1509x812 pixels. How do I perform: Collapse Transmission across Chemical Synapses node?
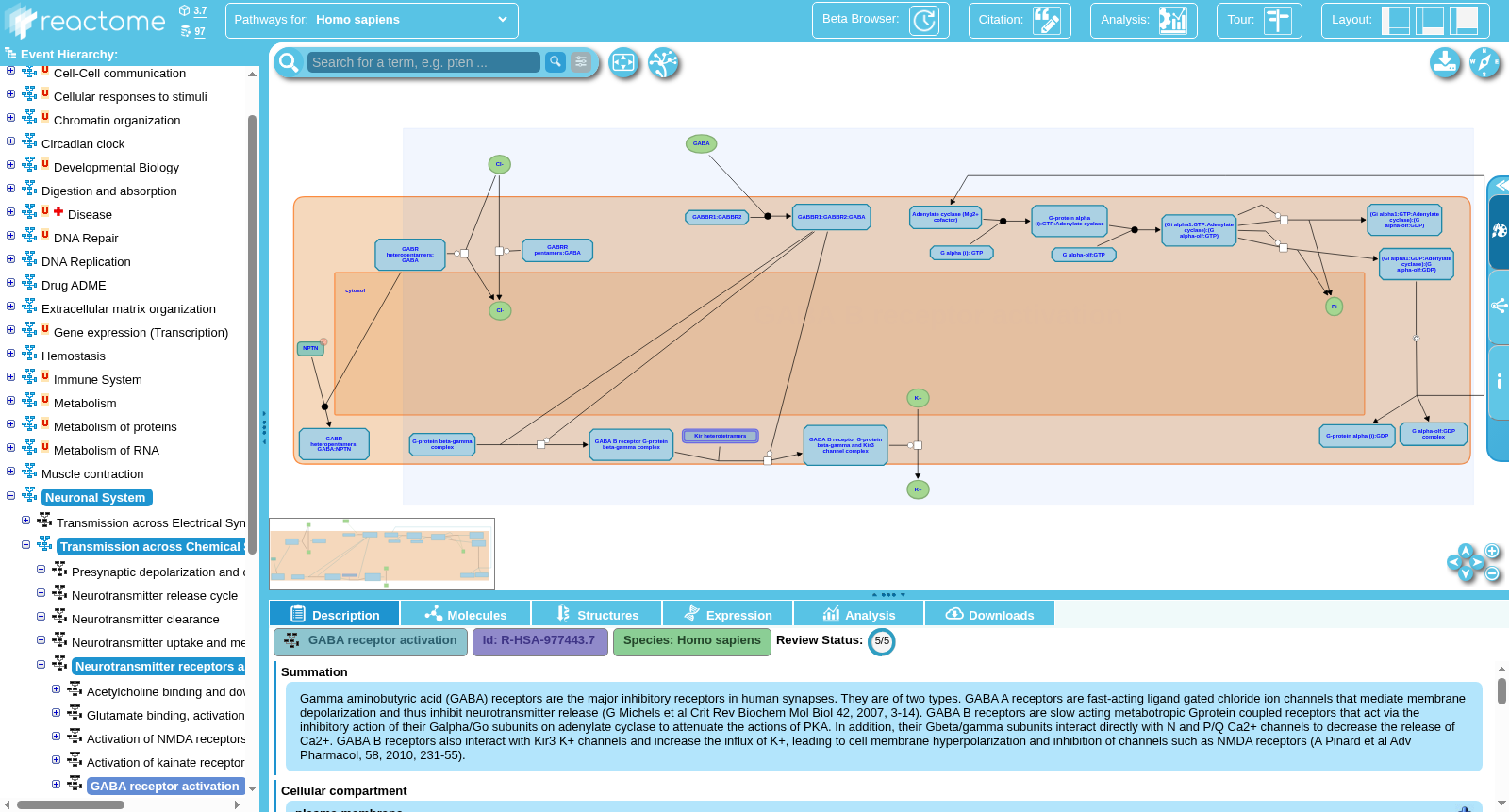coord(25,544)
